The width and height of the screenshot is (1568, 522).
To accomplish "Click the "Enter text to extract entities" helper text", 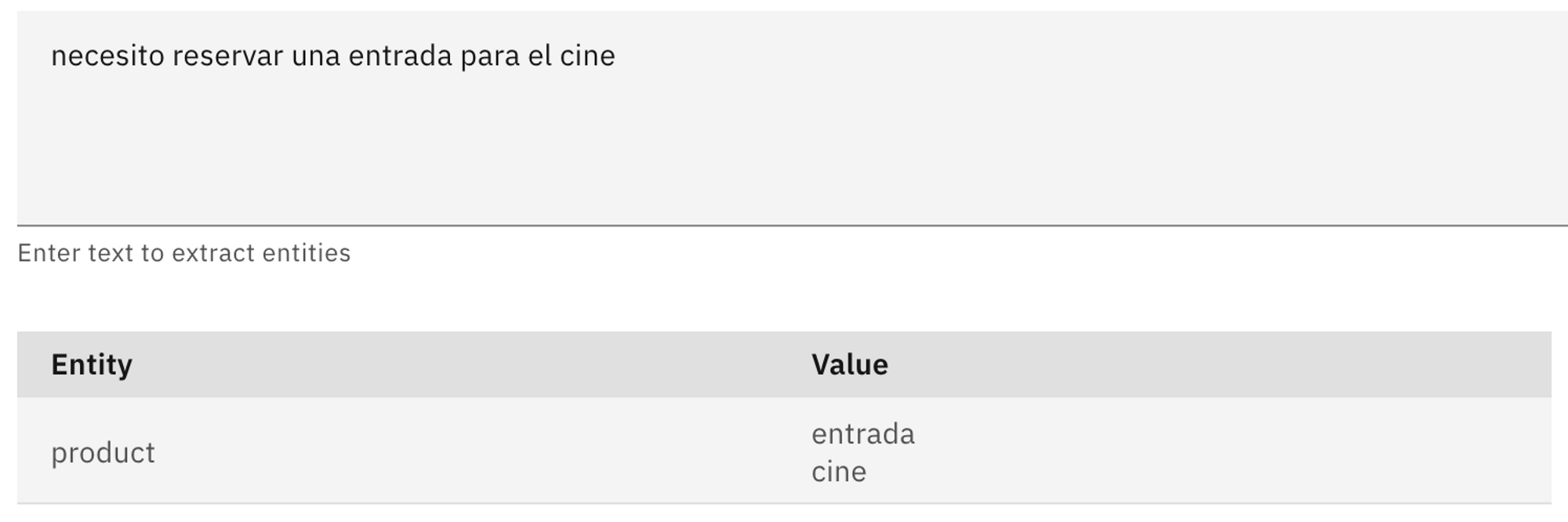I will [183, 253].
